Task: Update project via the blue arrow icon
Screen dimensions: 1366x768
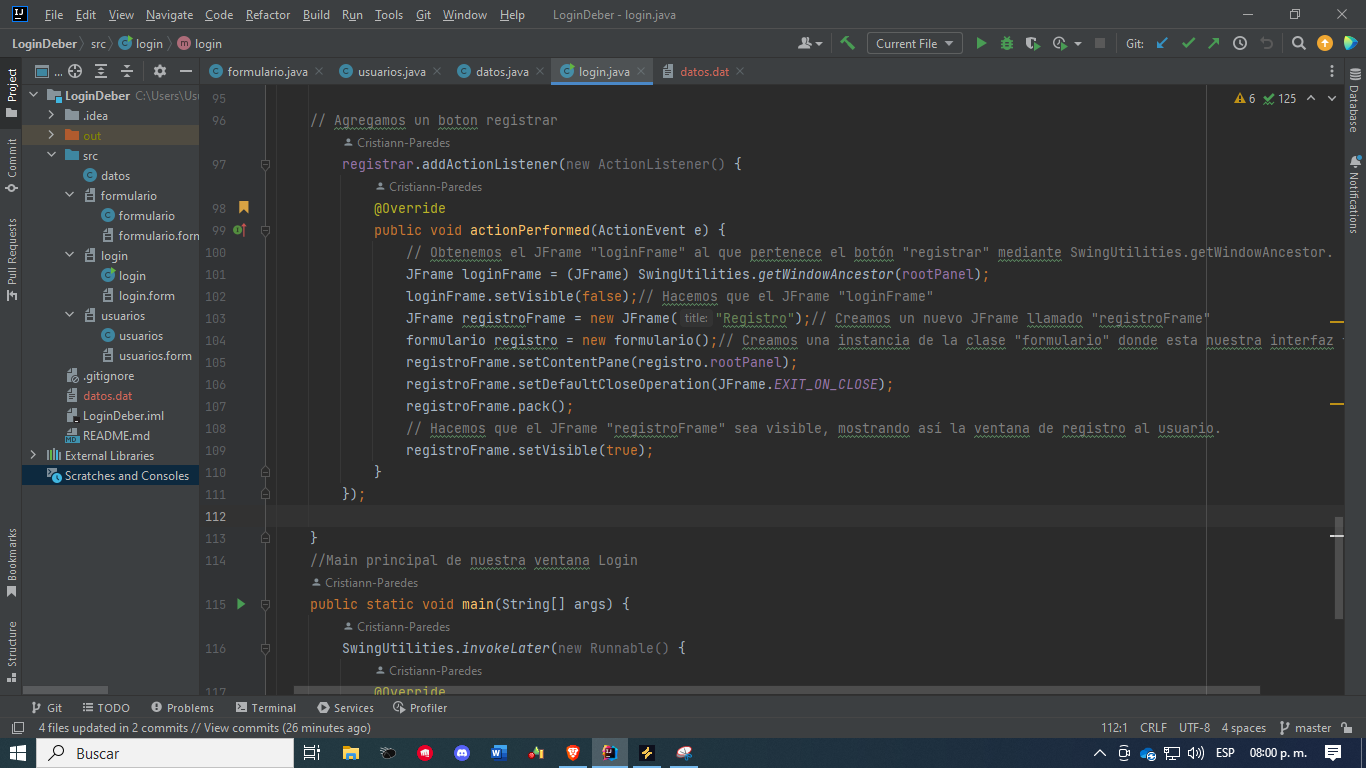Action: (1162, 43)
